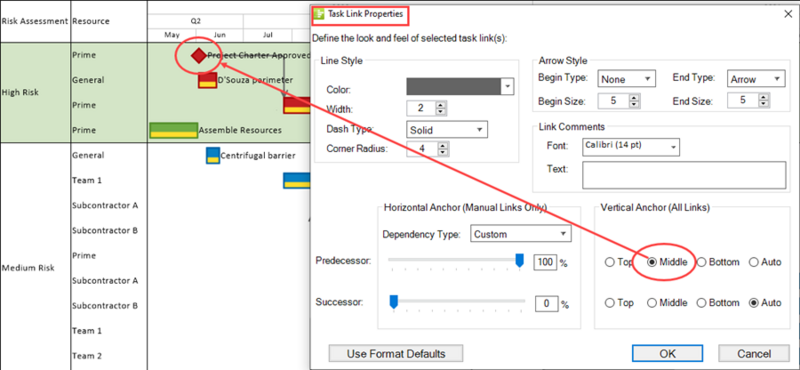Open the Link Comments Font dropdown
The height and width of the screenshot is (370, 800).
631,146
